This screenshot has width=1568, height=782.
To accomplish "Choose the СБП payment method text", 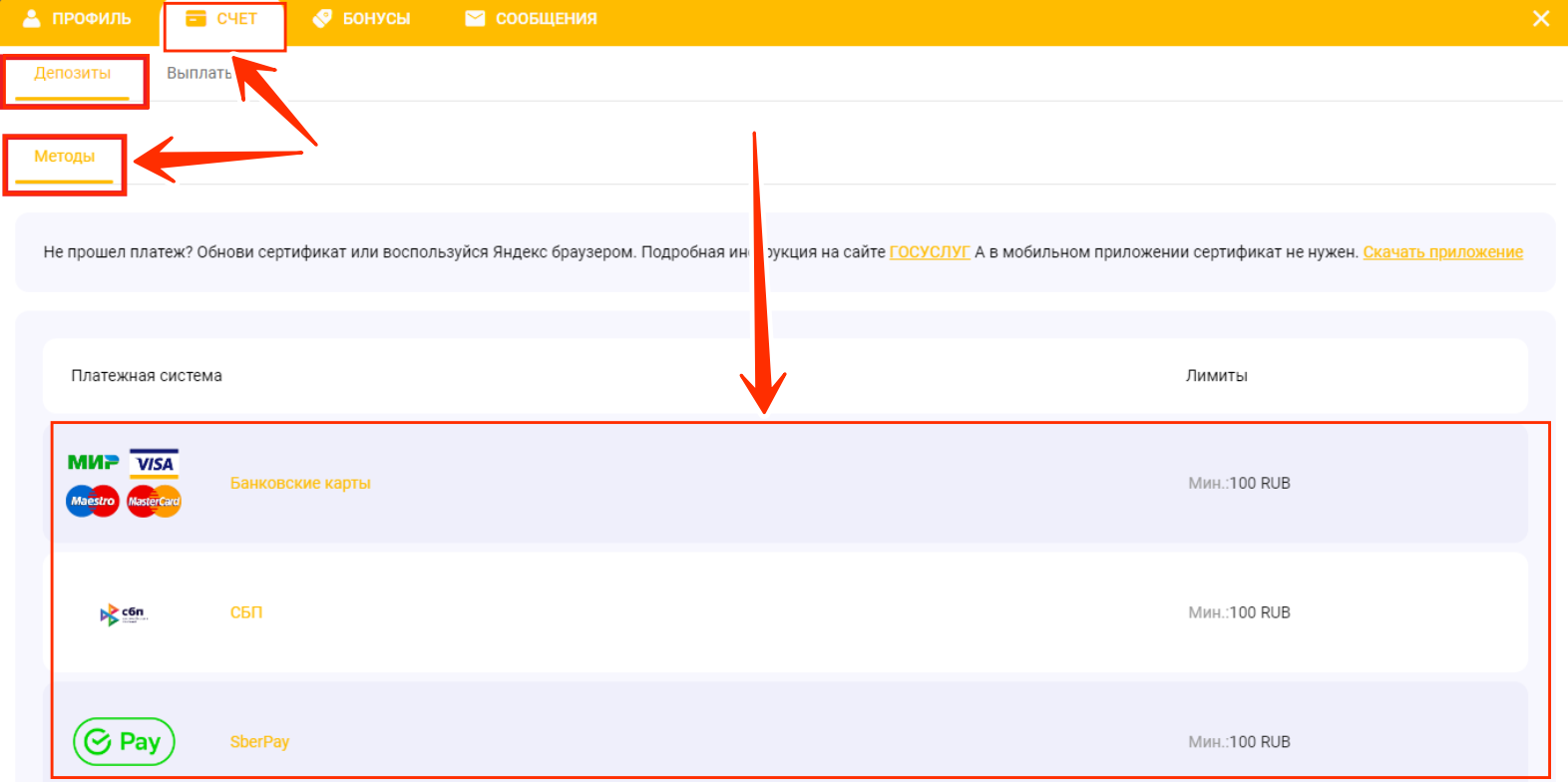I will (x=246, y=612).
